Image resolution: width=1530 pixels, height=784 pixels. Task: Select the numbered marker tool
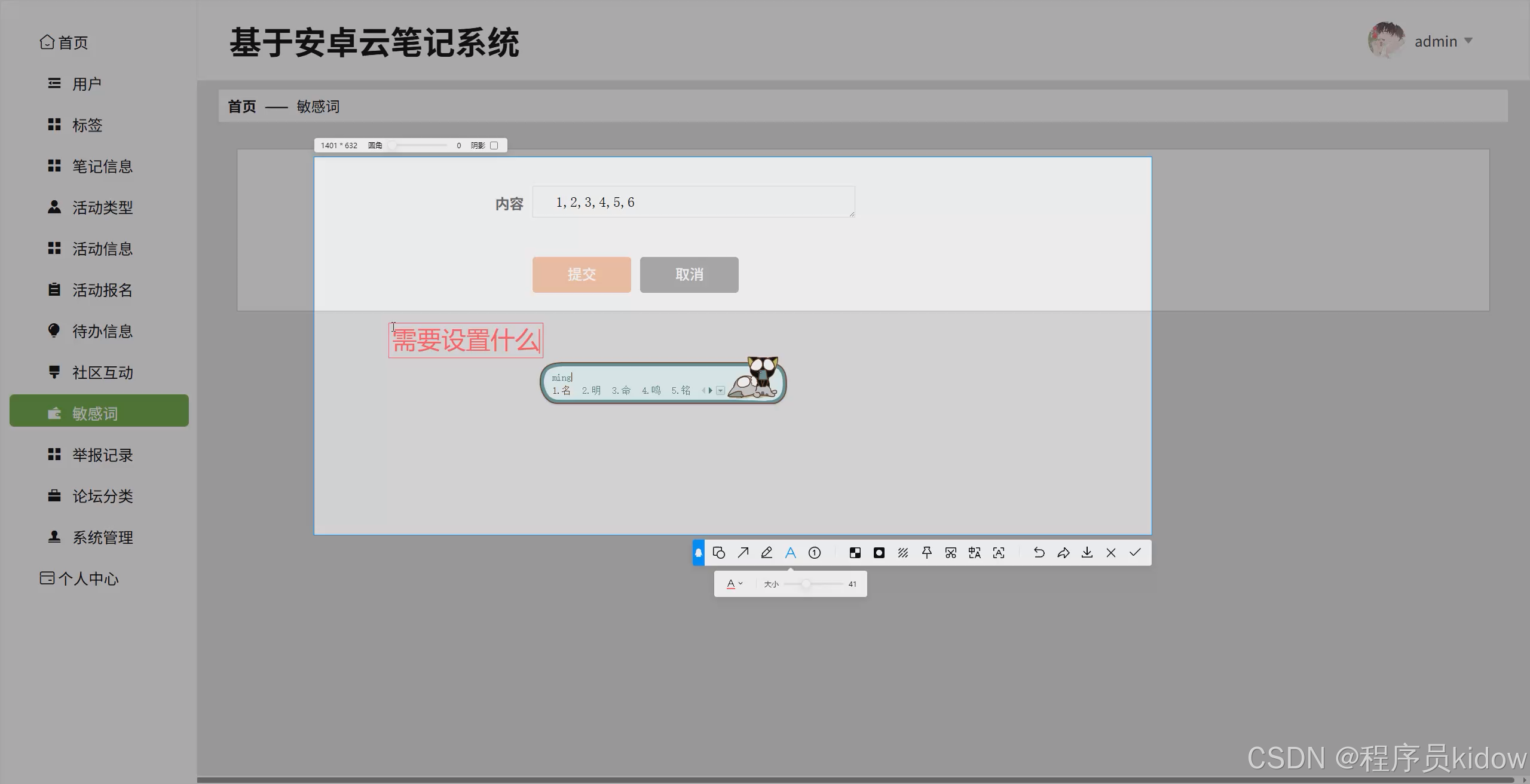(x=815, y=553)
